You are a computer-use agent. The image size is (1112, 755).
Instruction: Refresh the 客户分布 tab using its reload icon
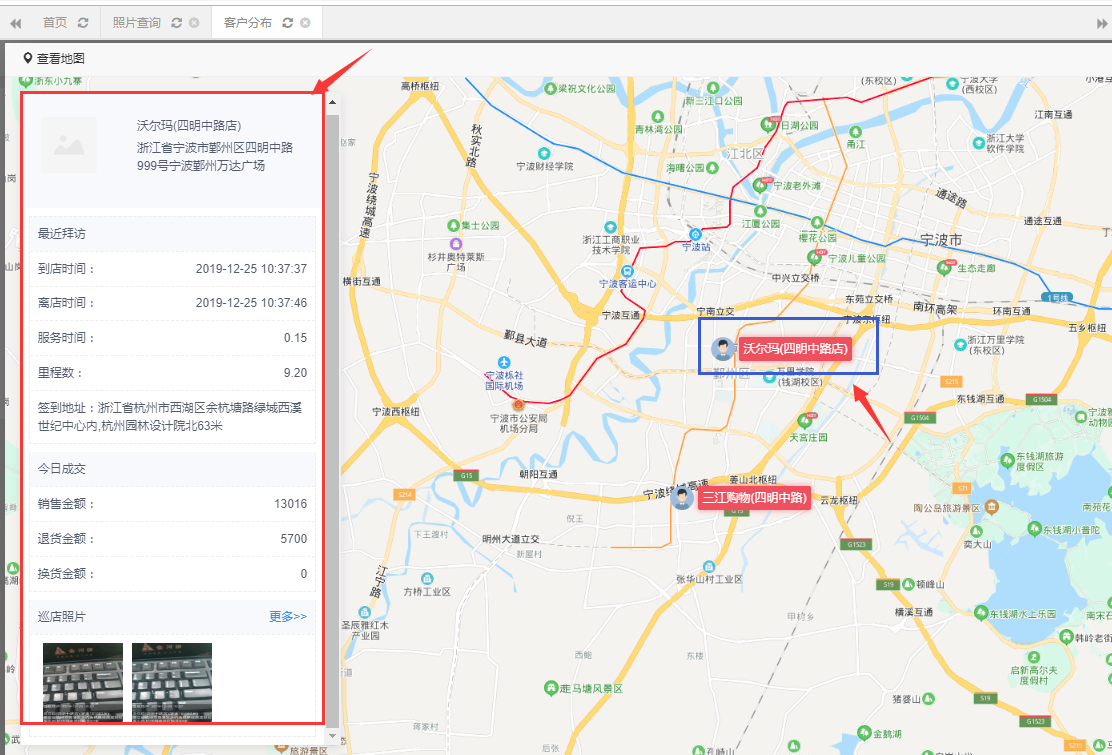click(287, 23)
